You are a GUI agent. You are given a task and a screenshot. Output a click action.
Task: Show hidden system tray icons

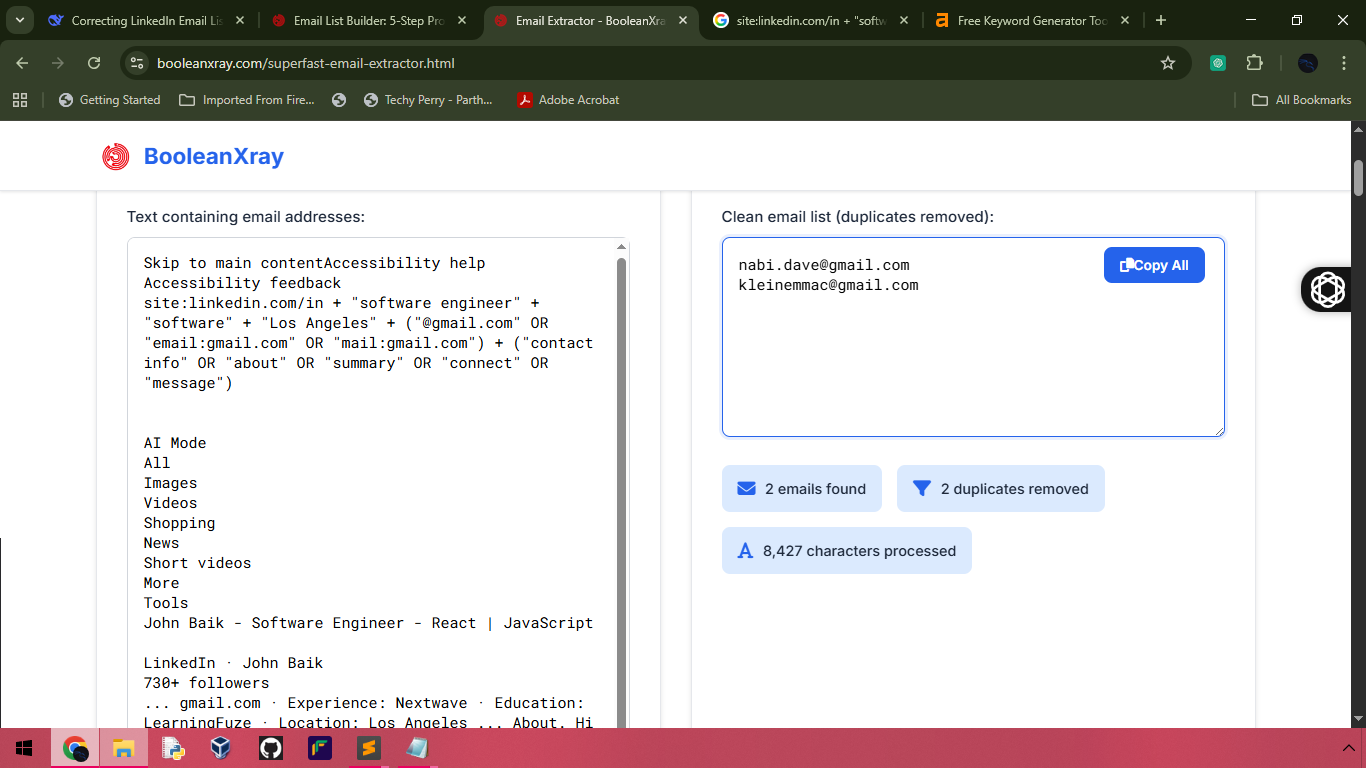click(x=1348, y=748)
